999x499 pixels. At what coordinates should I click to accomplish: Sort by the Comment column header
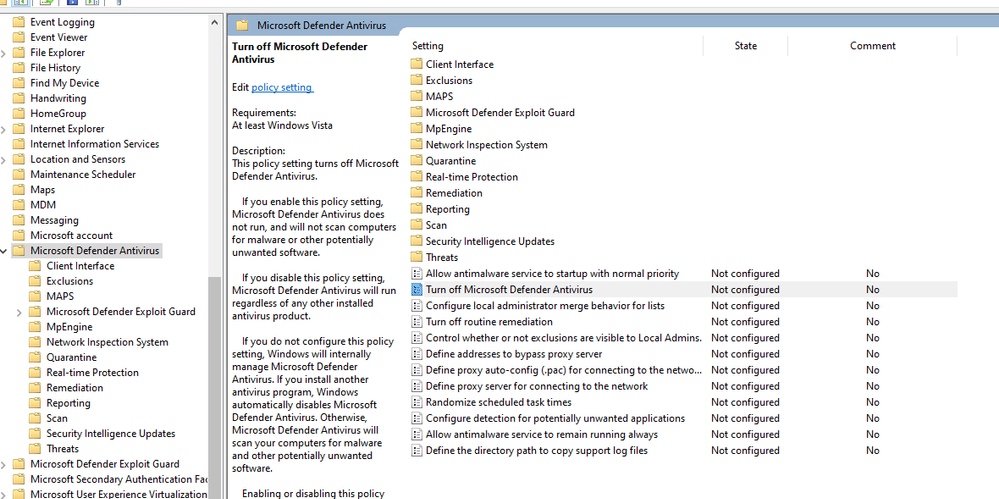coord(872,46)
